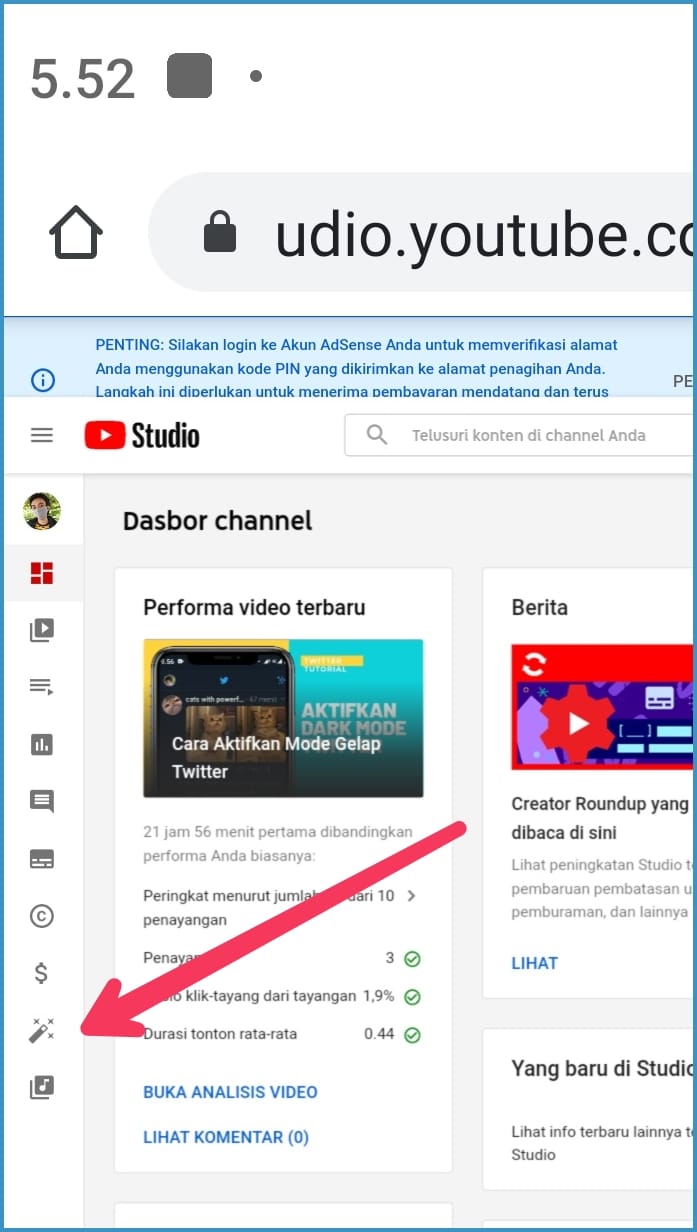The height and width of the screenshot is (1232, 697).
Task: Click LIHAT KOMENTAR (0) link
Action: [226, 1137]
